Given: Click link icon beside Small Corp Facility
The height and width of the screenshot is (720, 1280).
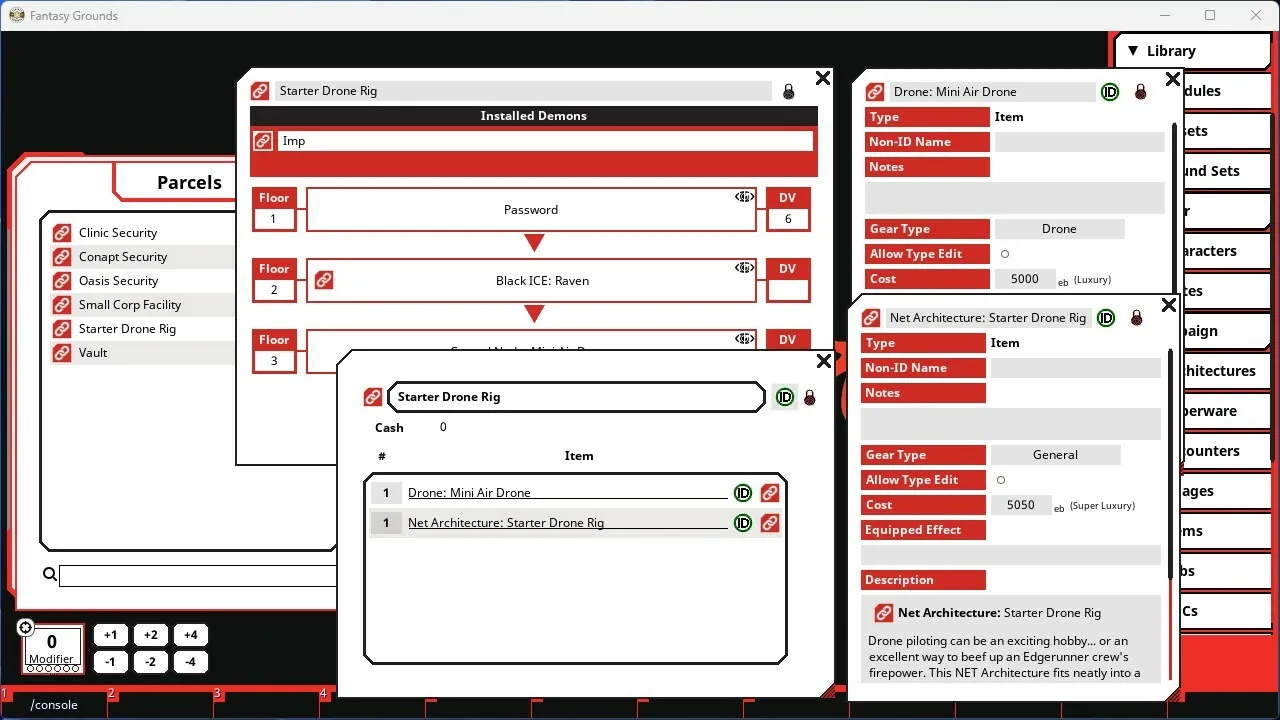Looking at the screenshot, I should tap(62, 305).
